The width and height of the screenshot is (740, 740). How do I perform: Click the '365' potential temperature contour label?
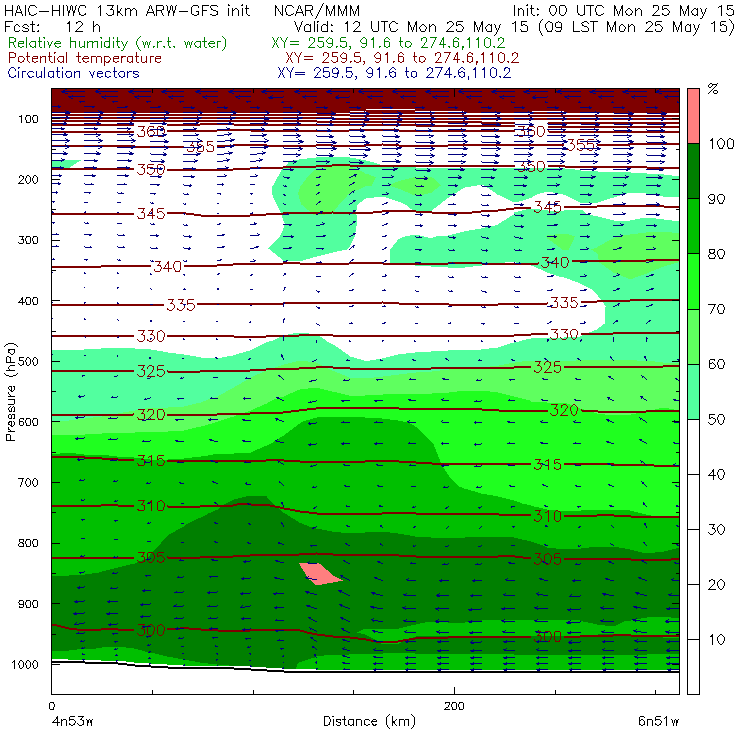pyautogui.click(x=201, y=147)
